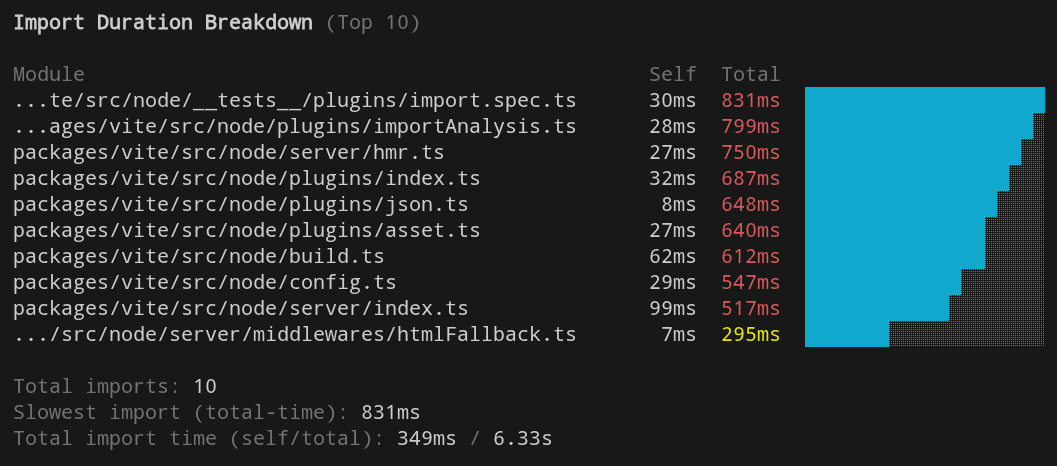
Task: Click the Slowest import summary line
Action: (x=216, y=412)
